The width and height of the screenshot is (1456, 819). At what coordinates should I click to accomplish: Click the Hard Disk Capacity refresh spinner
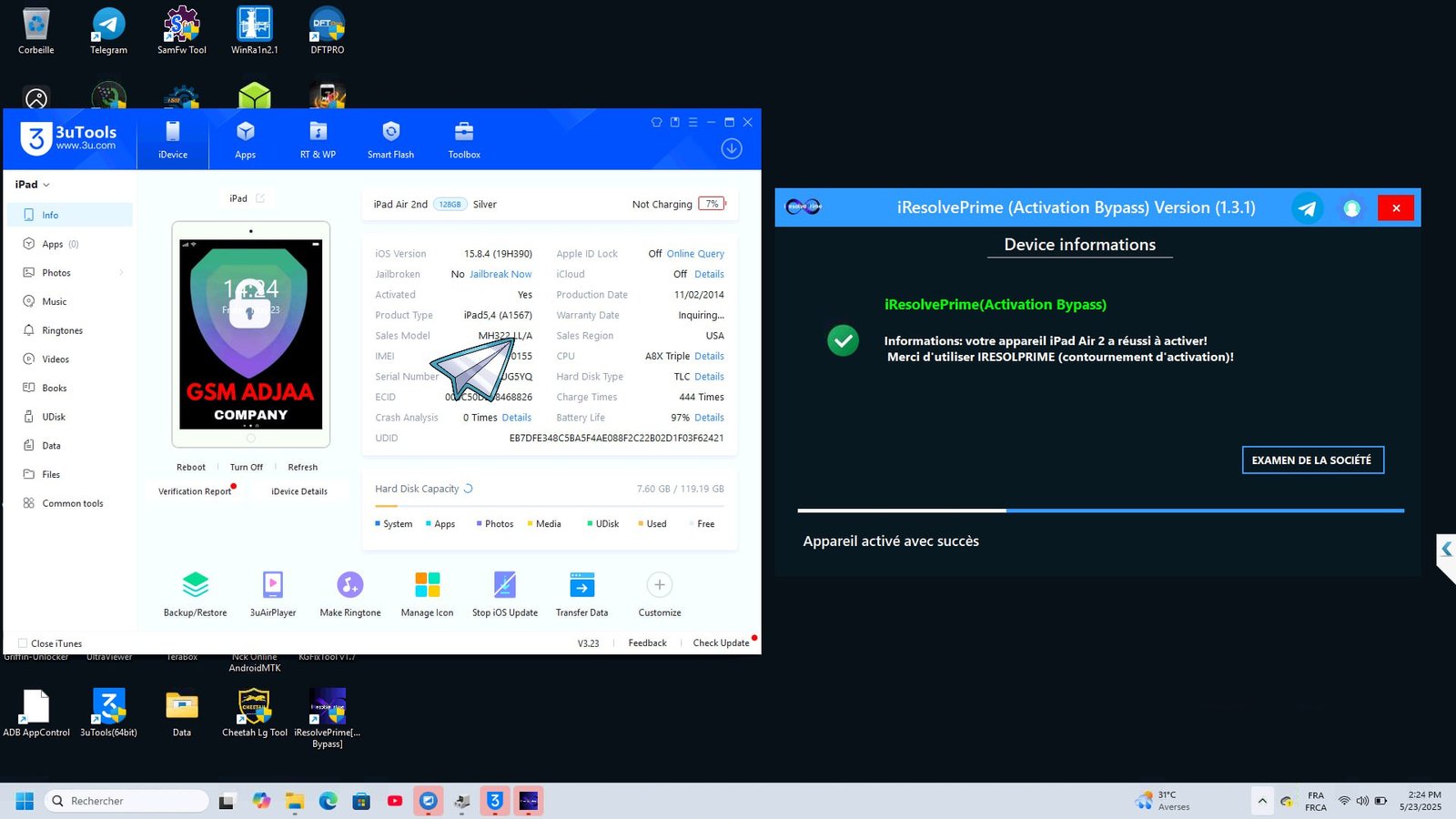[468, 489]
